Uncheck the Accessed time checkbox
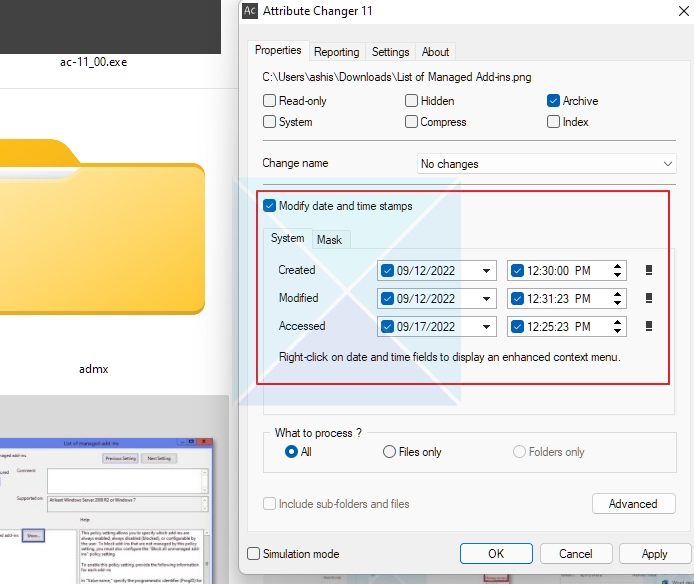694x584 pixels. [x=517, y=326]
